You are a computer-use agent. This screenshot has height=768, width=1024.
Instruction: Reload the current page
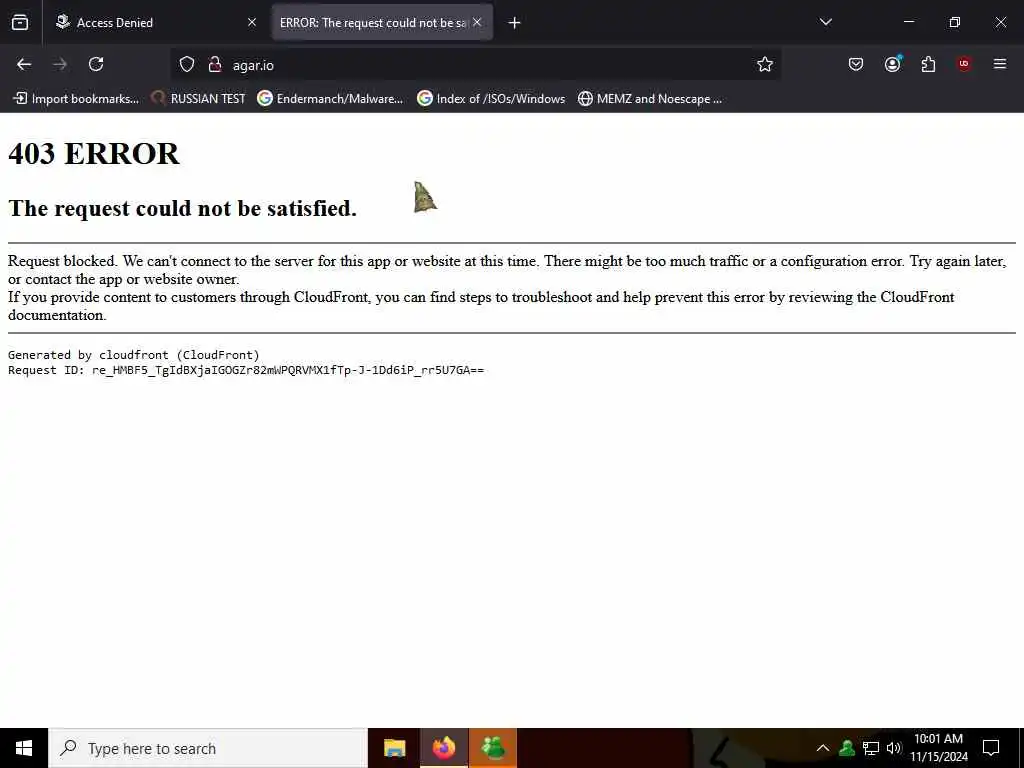point(96,64)
